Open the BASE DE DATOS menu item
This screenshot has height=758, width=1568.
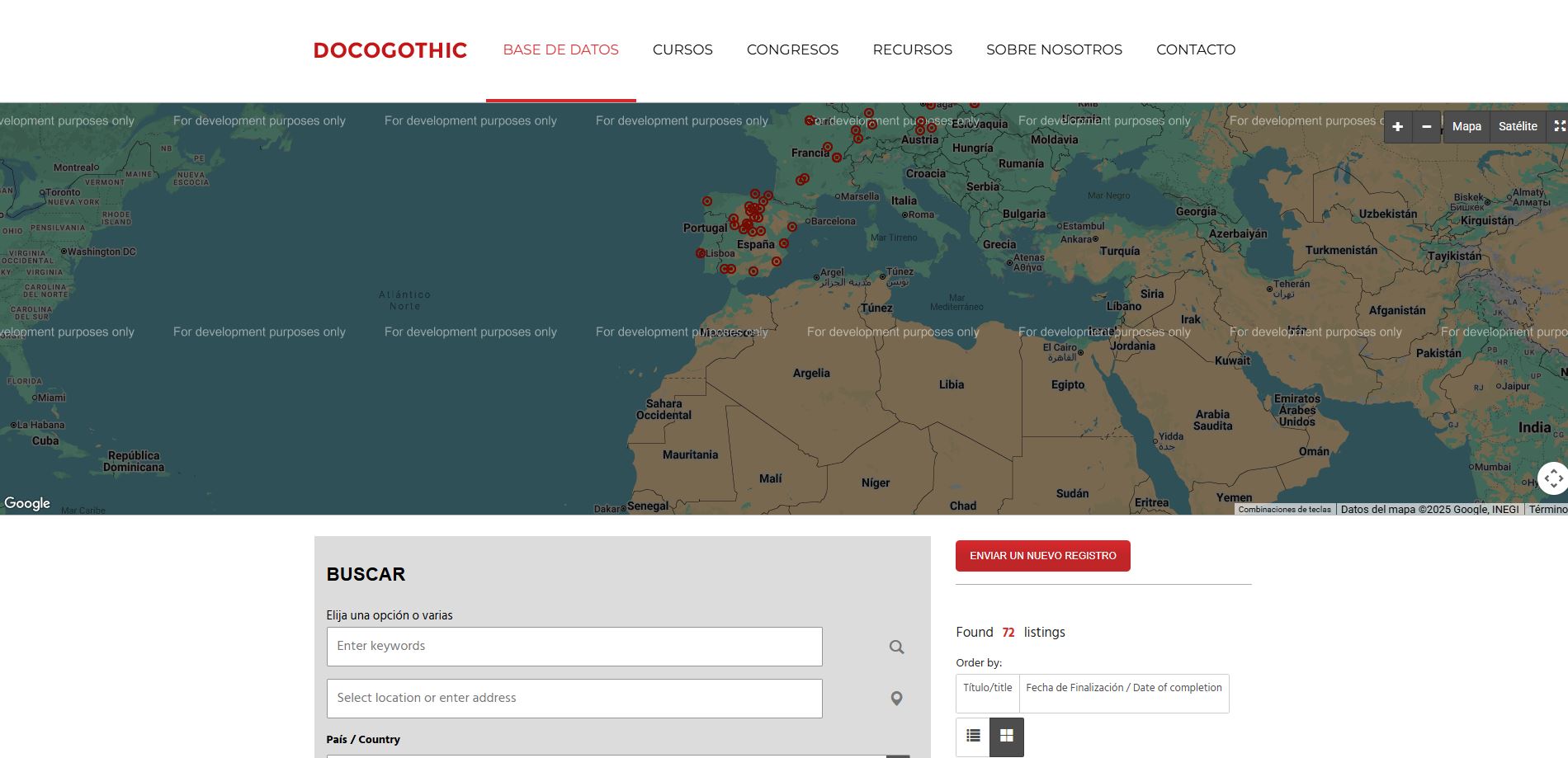point(560,49)
